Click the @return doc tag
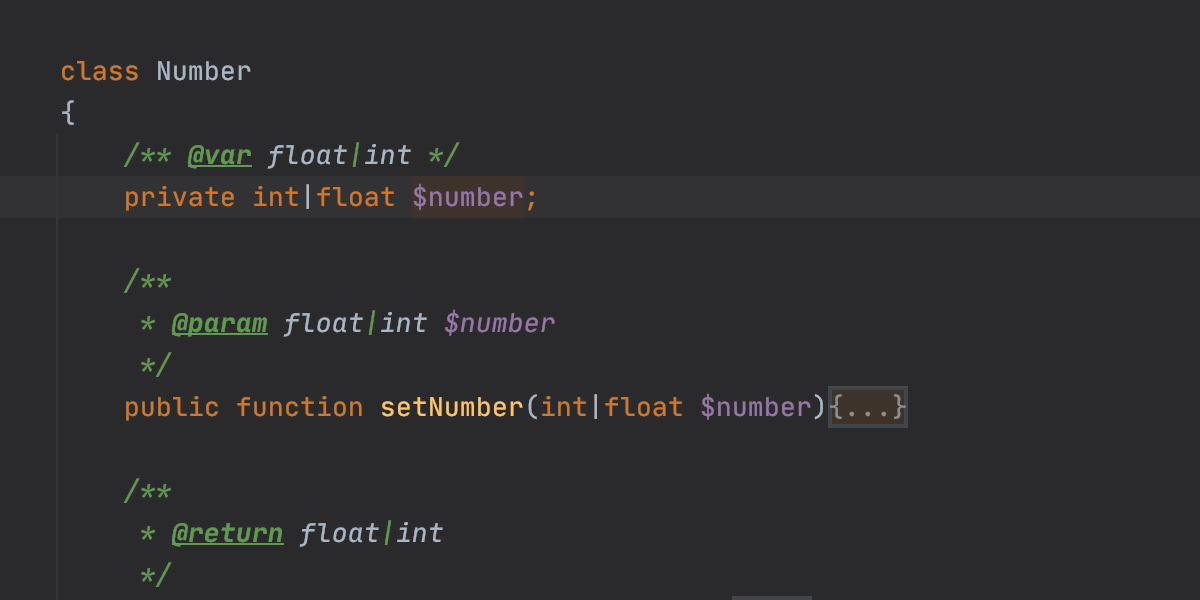1200x600 pixels. (x=227, y=533)
